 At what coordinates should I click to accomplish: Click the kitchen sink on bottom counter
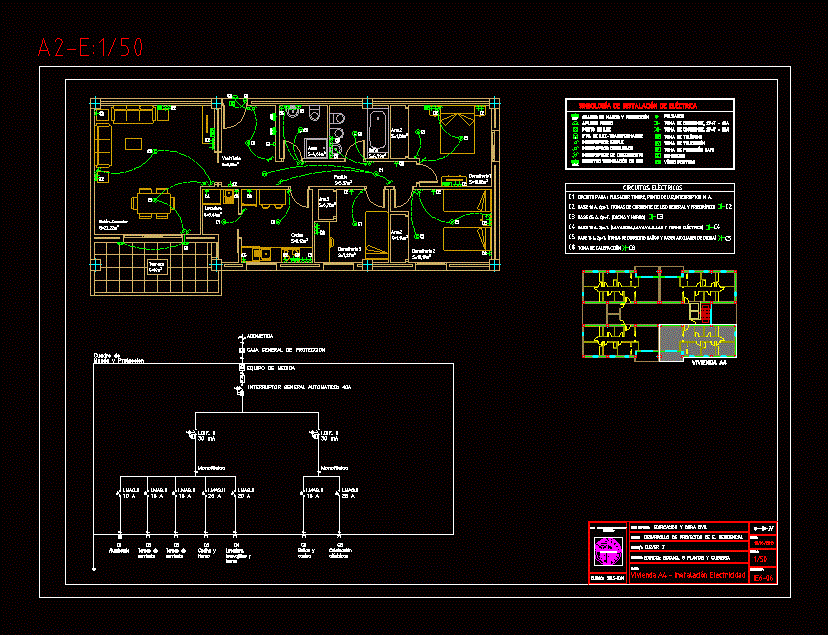[x=261, y=254]
